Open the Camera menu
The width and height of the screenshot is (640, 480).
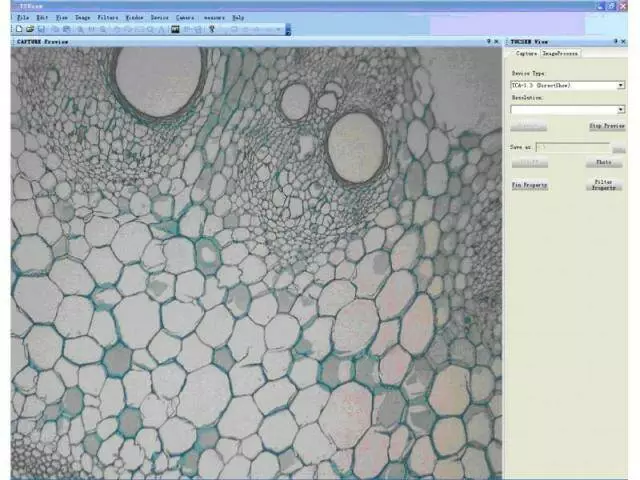tap(185, 18)
